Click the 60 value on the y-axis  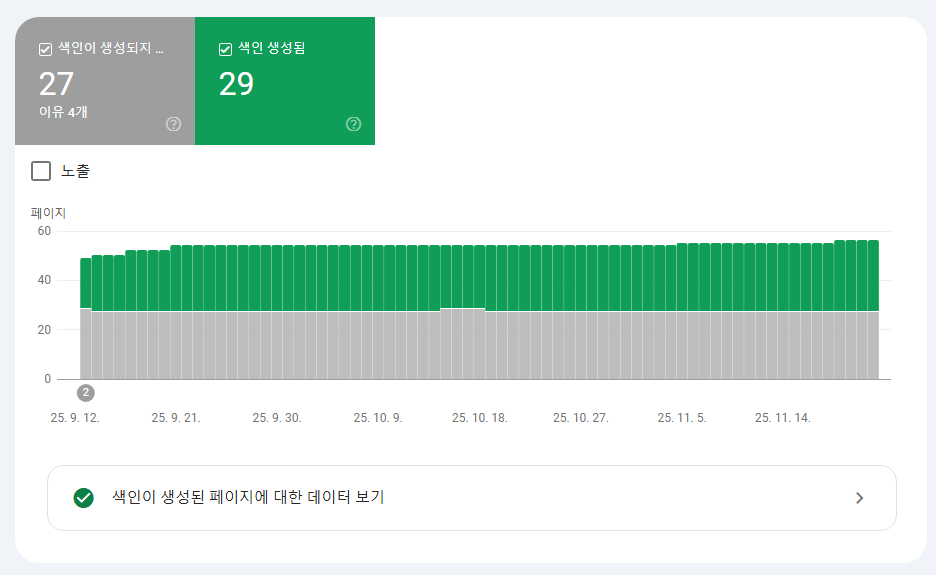pyautogui.click(x=44, y=231)
